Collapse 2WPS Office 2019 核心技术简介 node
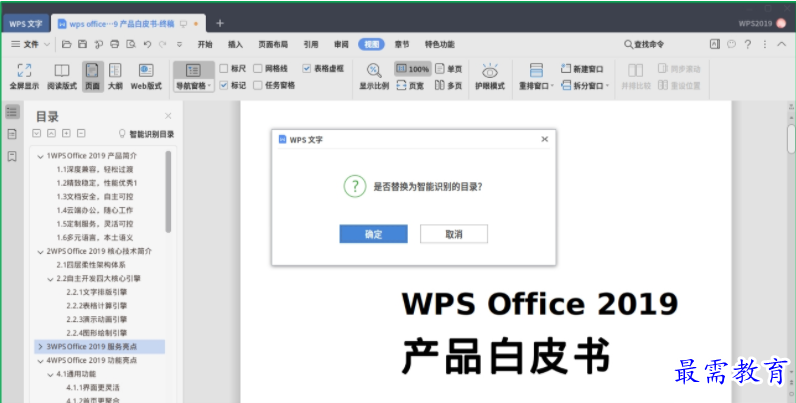 click(x=40, y=251)
